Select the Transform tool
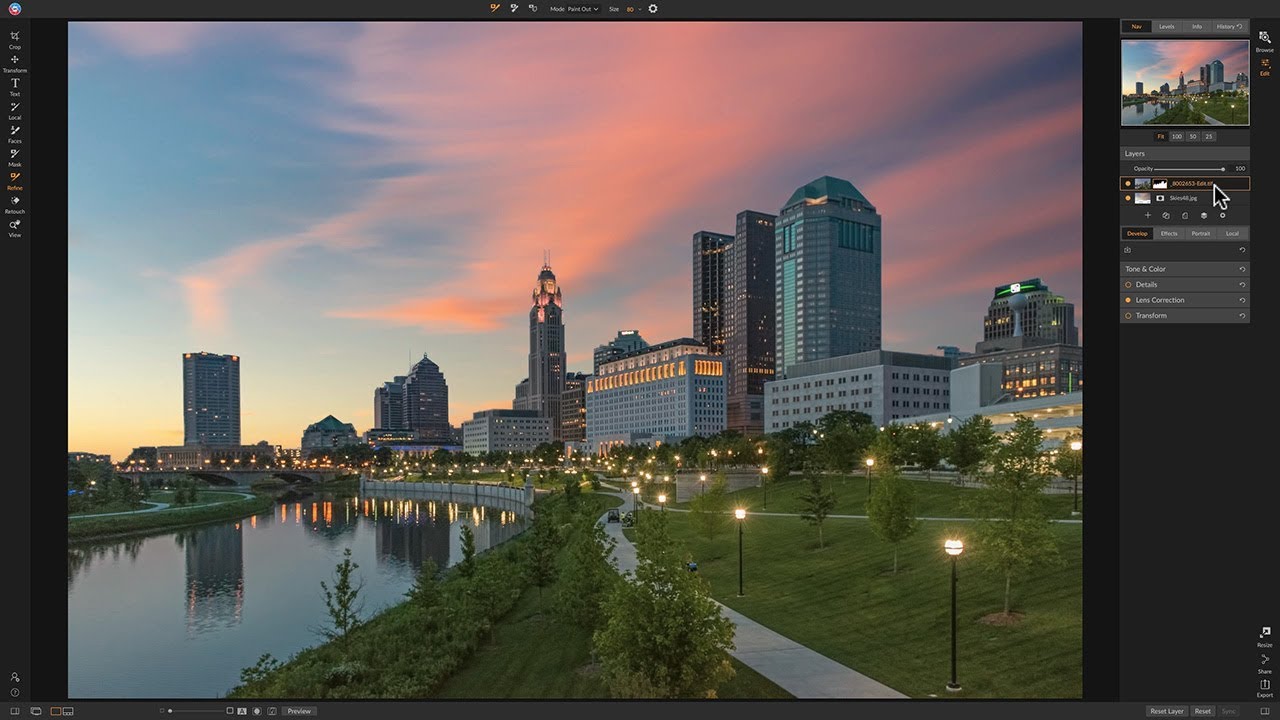1280x720 pixels. point(14,63)
